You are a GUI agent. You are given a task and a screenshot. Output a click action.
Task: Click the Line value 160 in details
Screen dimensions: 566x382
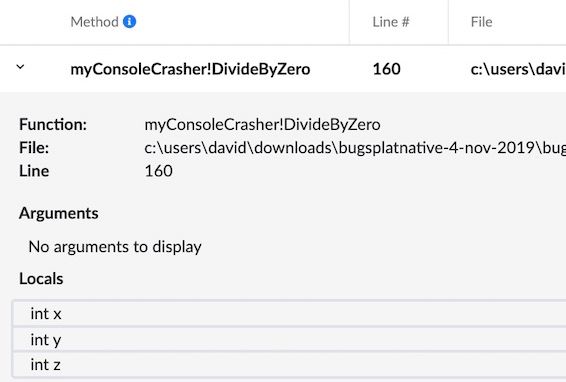pos(158,171)
